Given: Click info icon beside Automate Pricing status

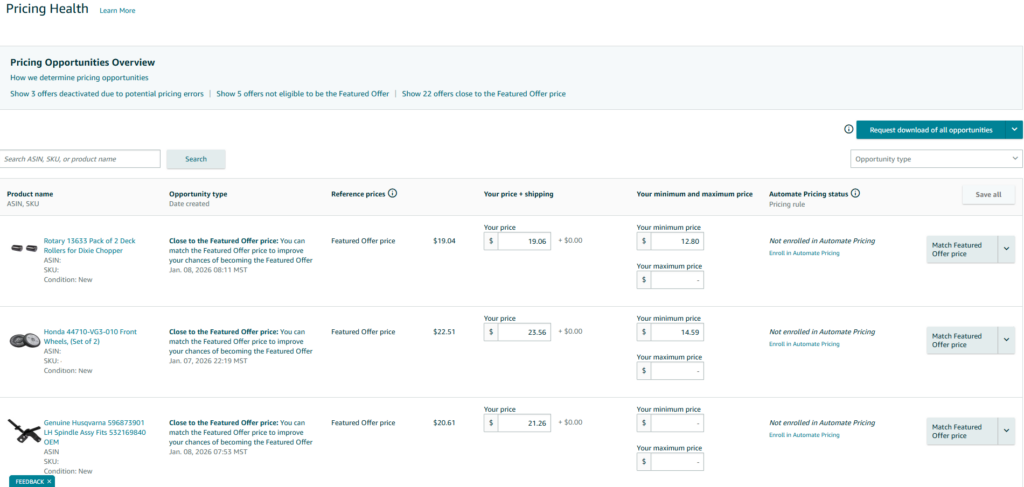Looking at the screenshot, I should 855,194.
